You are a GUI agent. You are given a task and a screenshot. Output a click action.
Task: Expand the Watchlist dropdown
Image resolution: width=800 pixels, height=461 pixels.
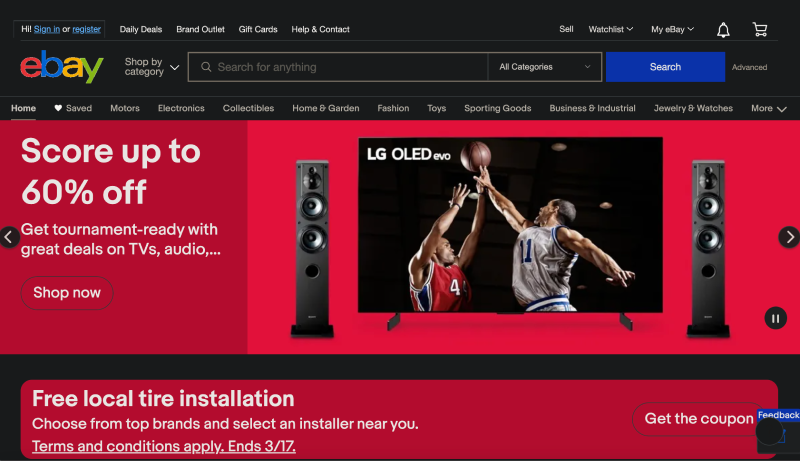coord(611,30)
